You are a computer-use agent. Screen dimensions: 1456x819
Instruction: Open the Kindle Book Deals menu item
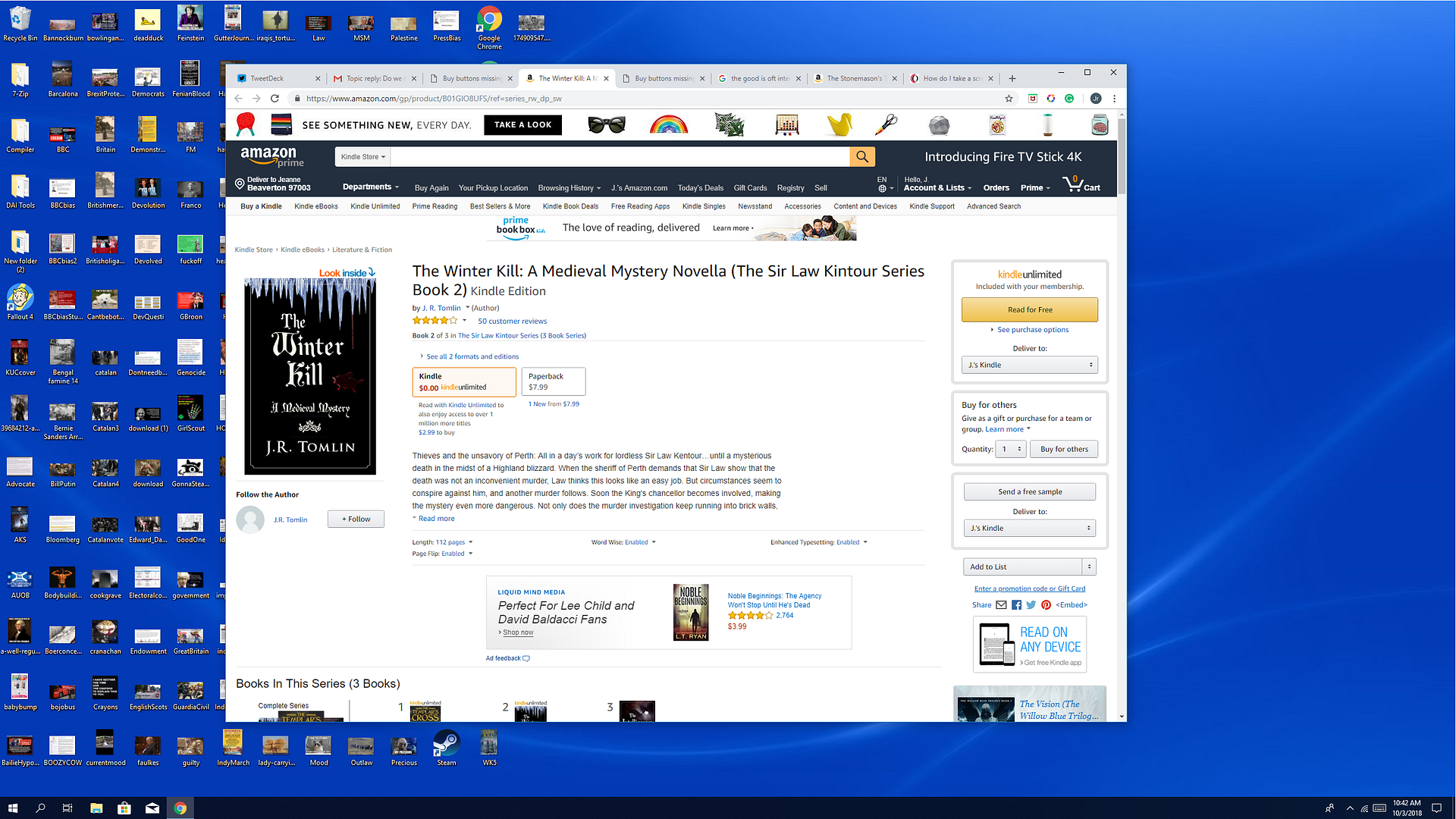570,206
